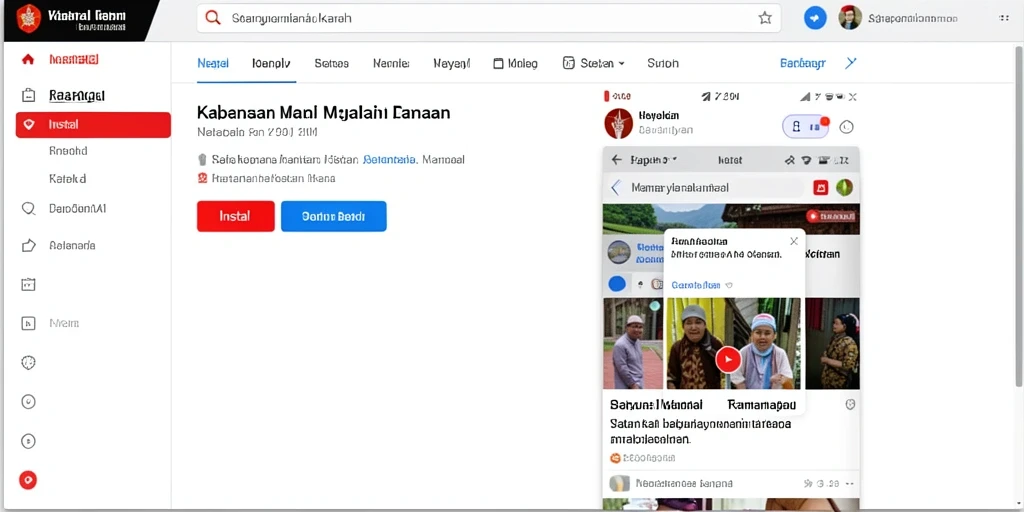Click the blue chevron after Banbagr

(850, 63)
